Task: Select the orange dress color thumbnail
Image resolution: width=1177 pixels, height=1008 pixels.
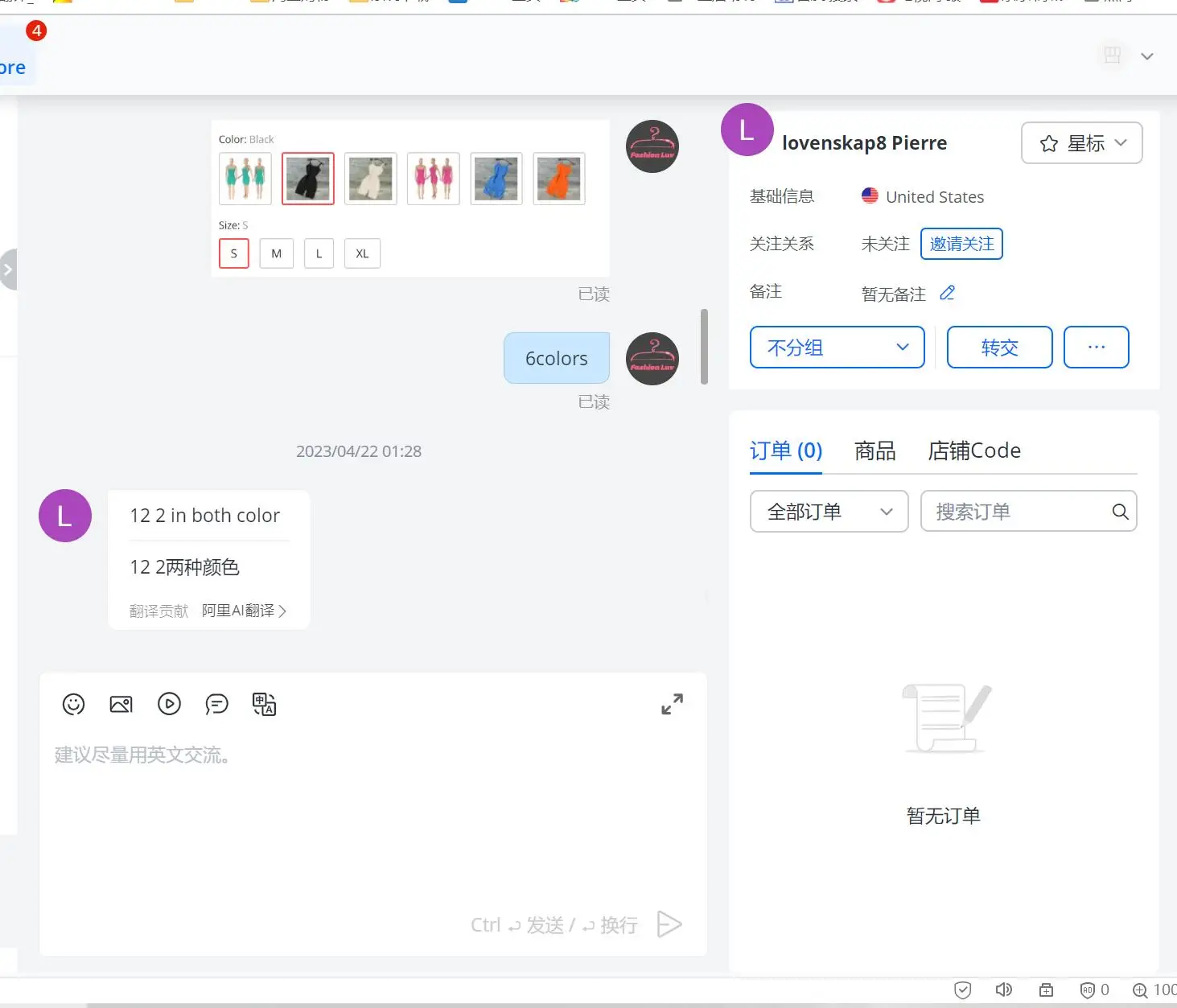Action: 559,179
